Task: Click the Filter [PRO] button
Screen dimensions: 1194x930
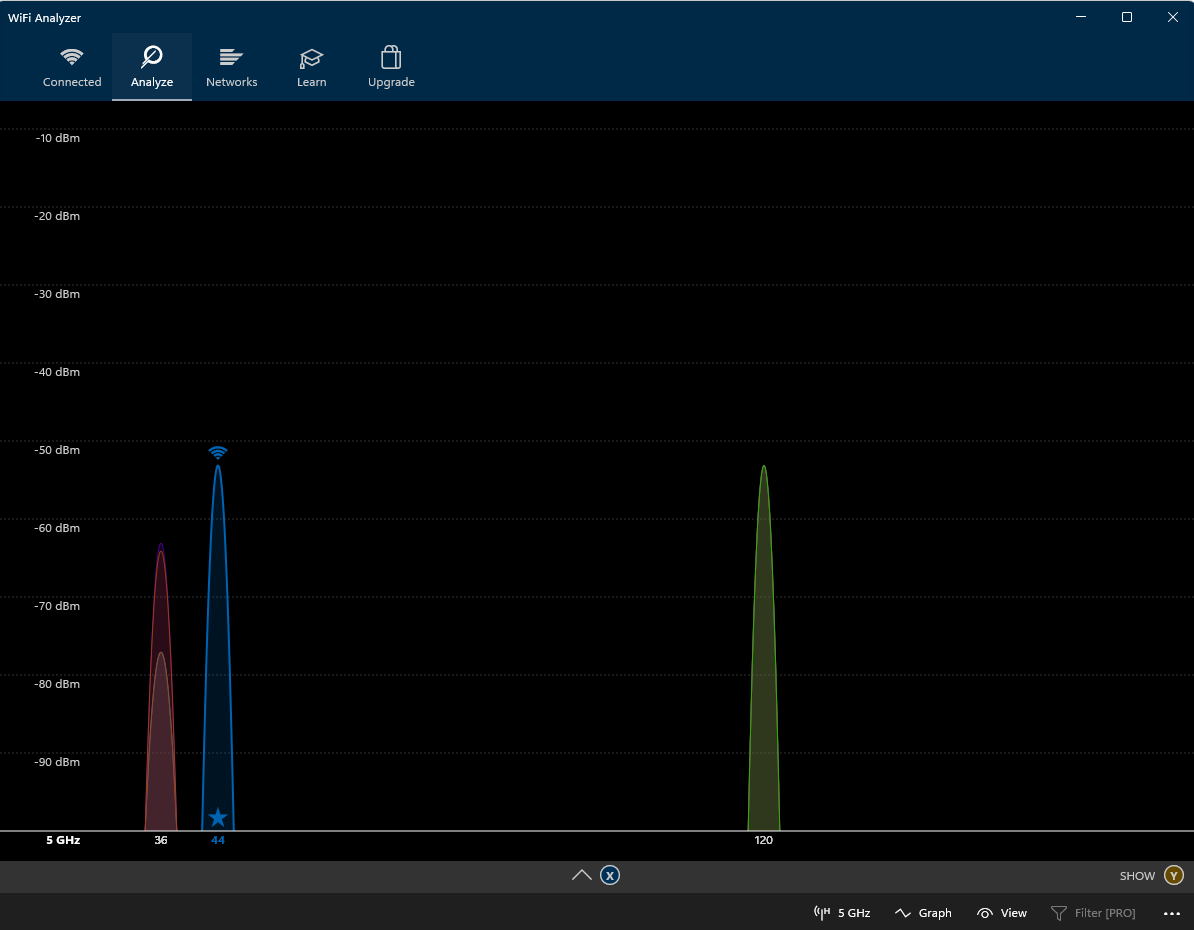Action: coord(1093,913)
